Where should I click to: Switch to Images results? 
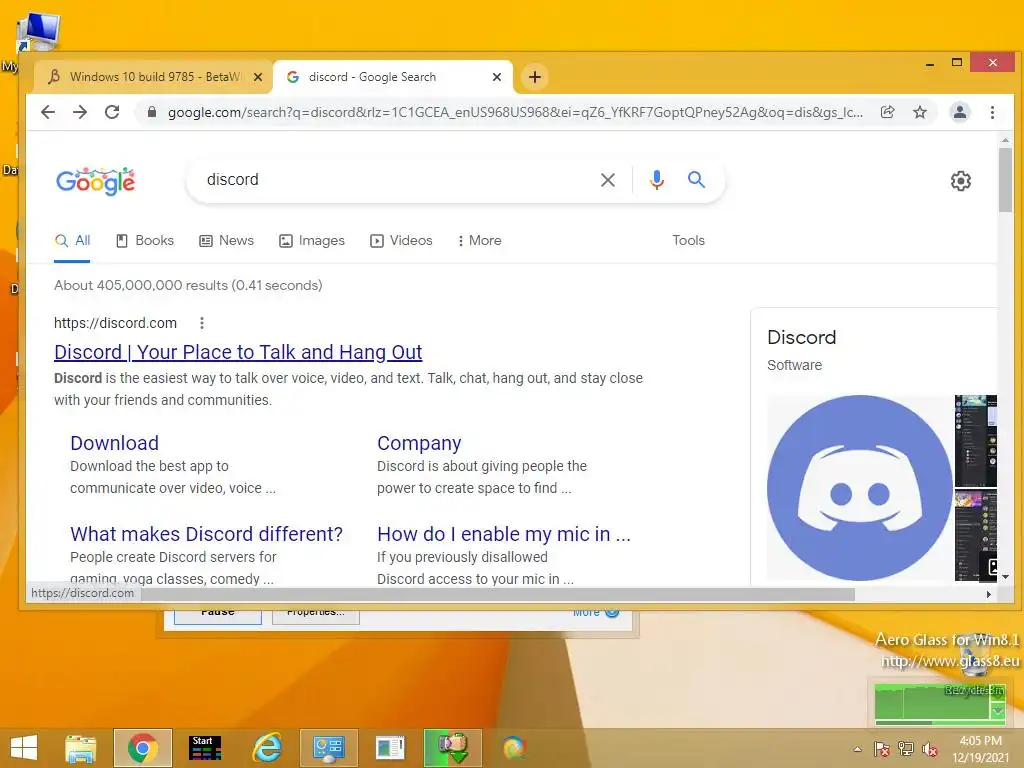312,240
